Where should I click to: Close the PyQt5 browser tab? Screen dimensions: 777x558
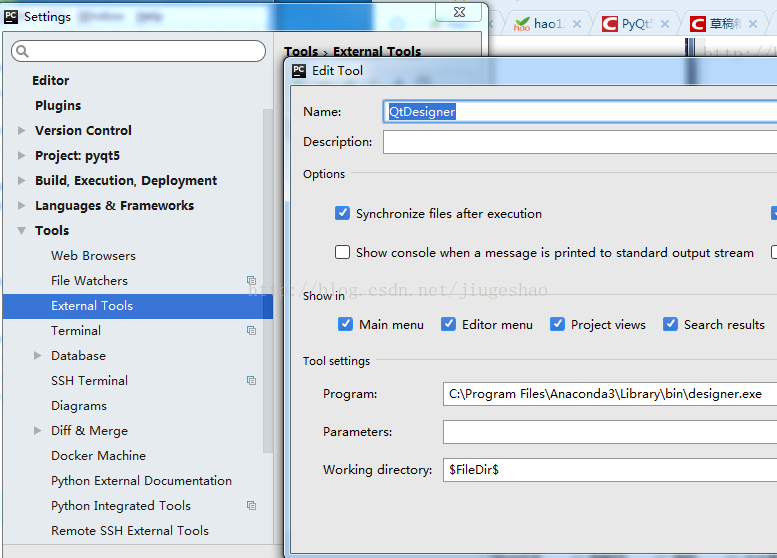coord(665,24)
